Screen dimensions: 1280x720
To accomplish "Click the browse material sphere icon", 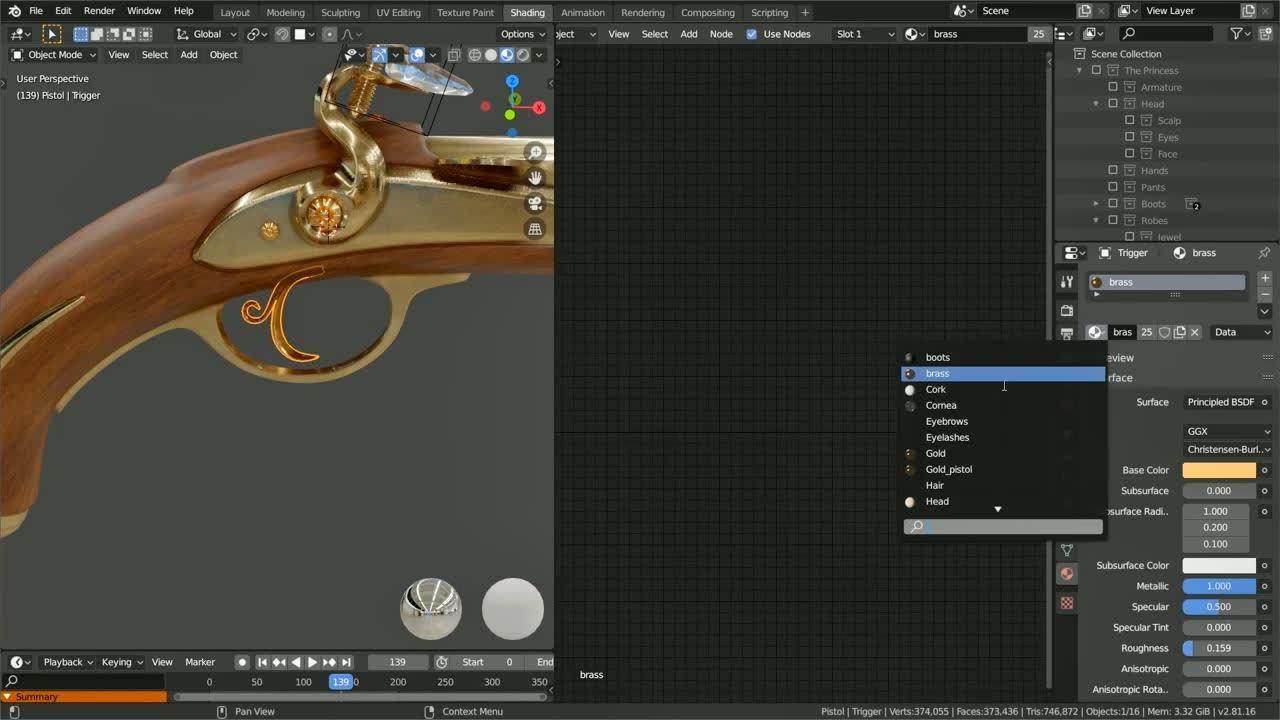I will tap(1094, 332).
